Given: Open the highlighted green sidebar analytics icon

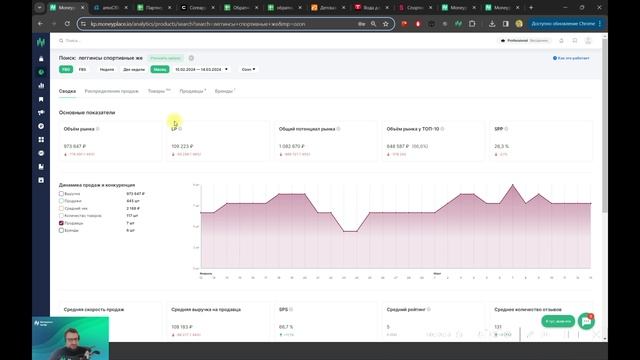Looking at the screenshot, I should click(41, 72).
